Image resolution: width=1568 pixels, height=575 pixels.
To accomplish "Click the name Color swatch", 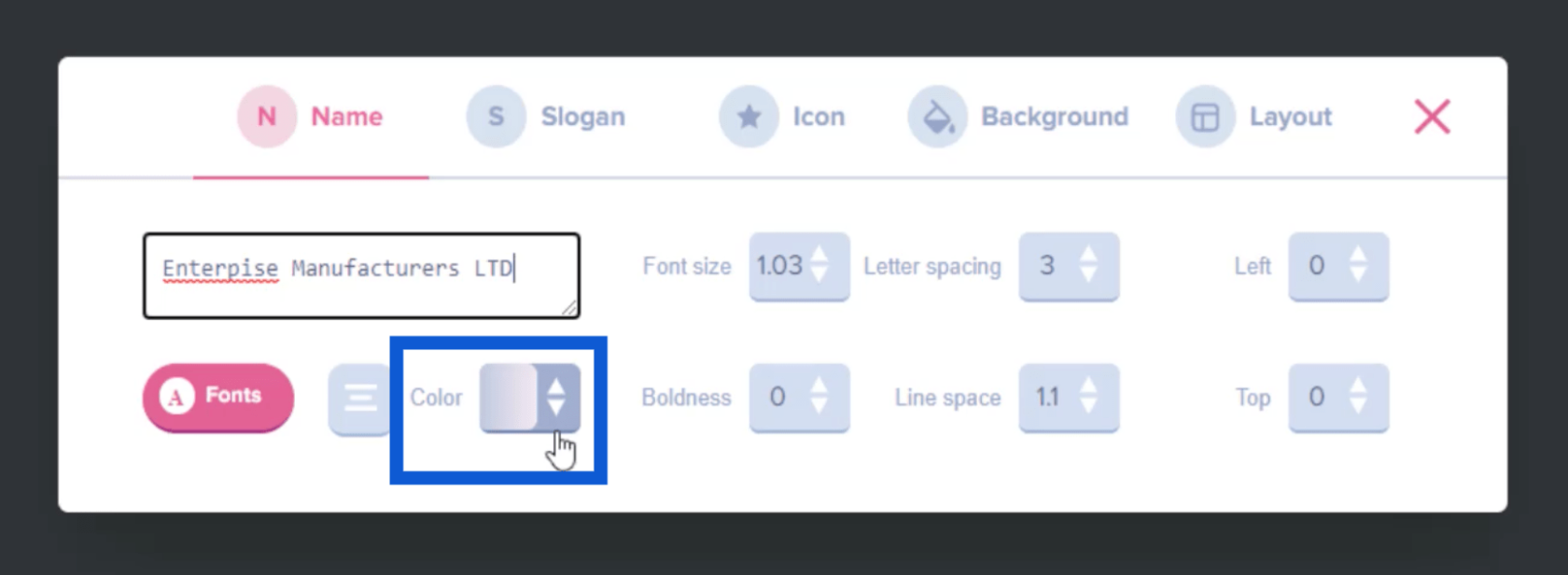I will [509, 397].
